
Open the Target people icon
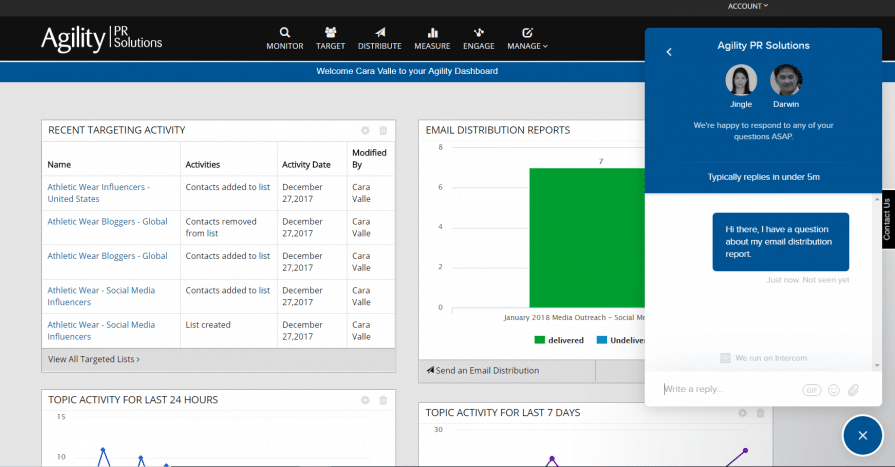[x=330, y=33]
